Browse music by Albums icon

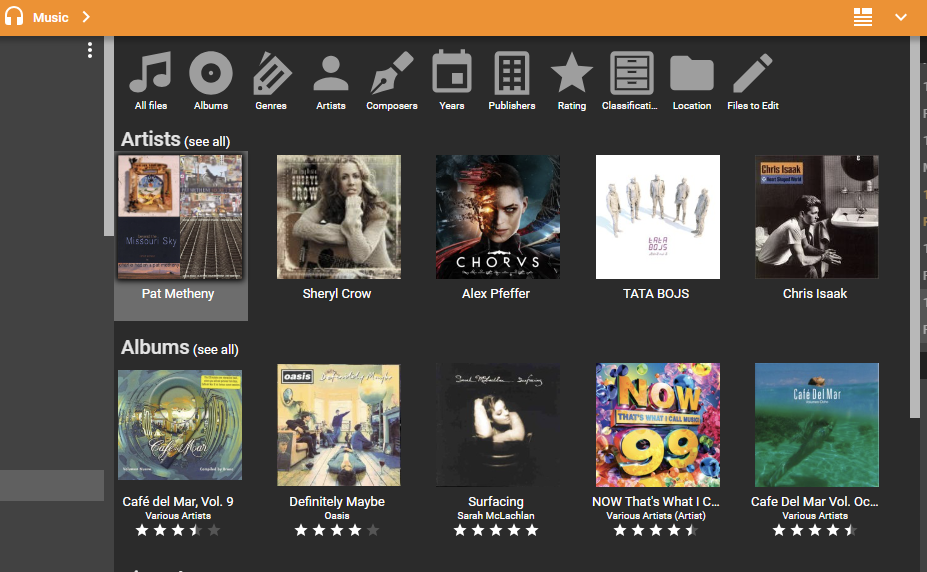point(211,80)
